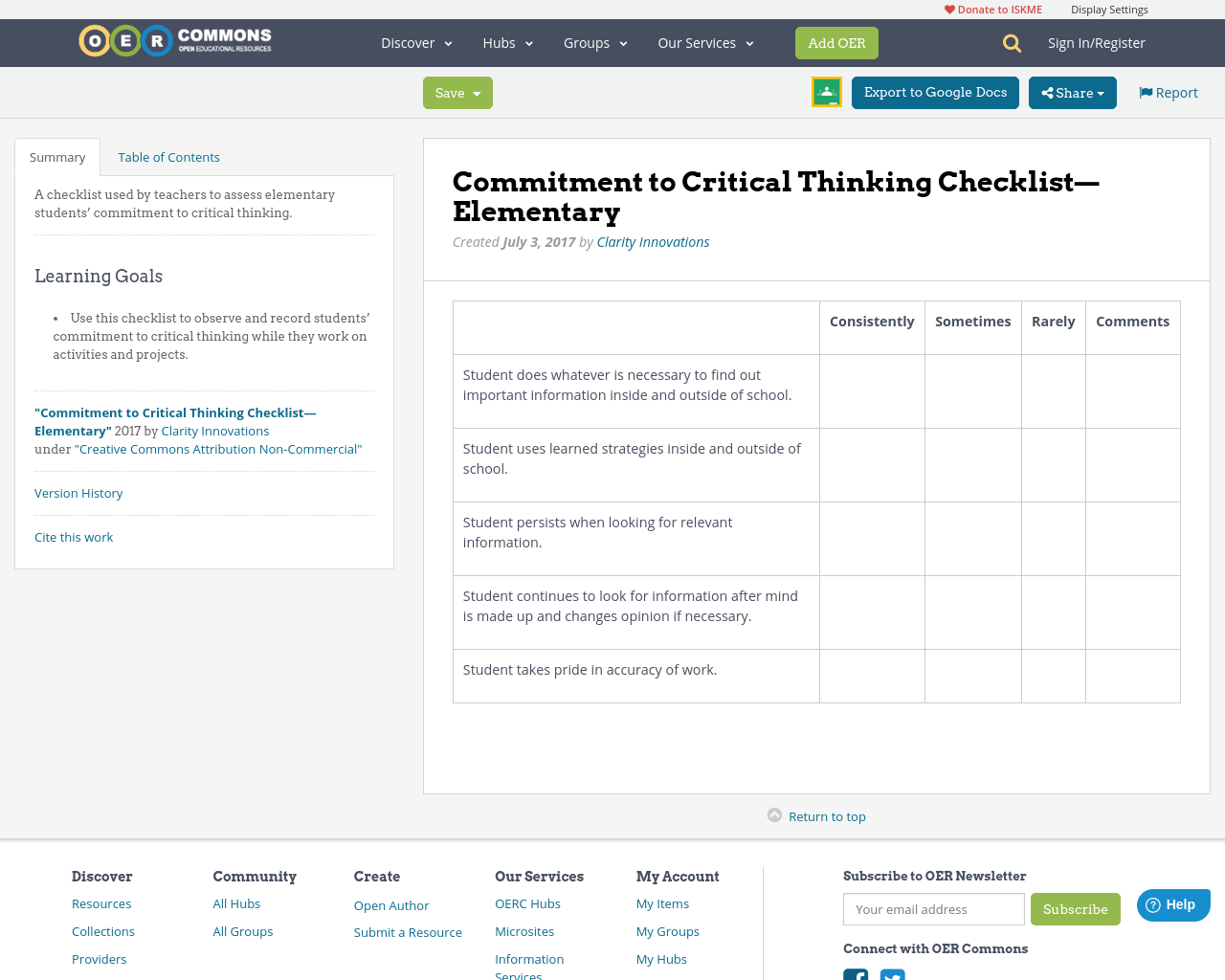The image size is (1225, 980).
Task: Export the resource to Google Docs
Action: tap(934, 92)
